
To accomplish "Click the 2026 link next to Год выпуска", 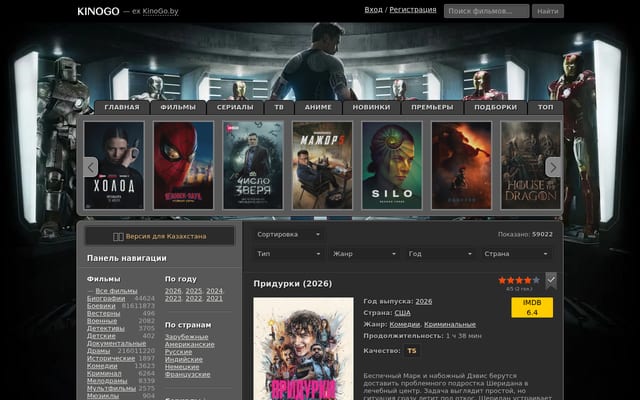I will pyautogui.click(x=424, y=301).
